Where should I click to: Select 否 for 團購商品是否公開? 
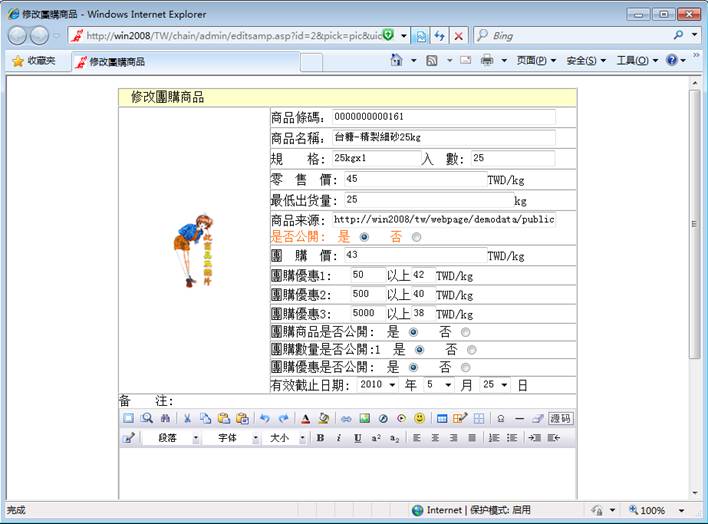[466, 331]
